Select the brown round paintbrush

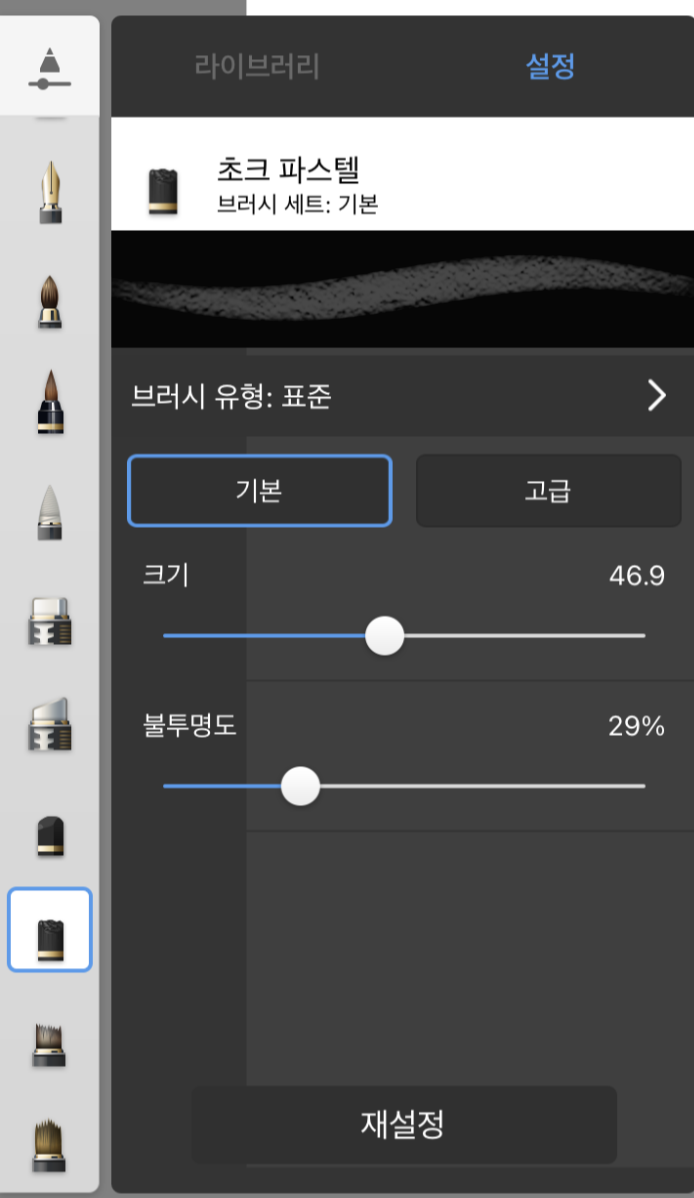point(50,302)
